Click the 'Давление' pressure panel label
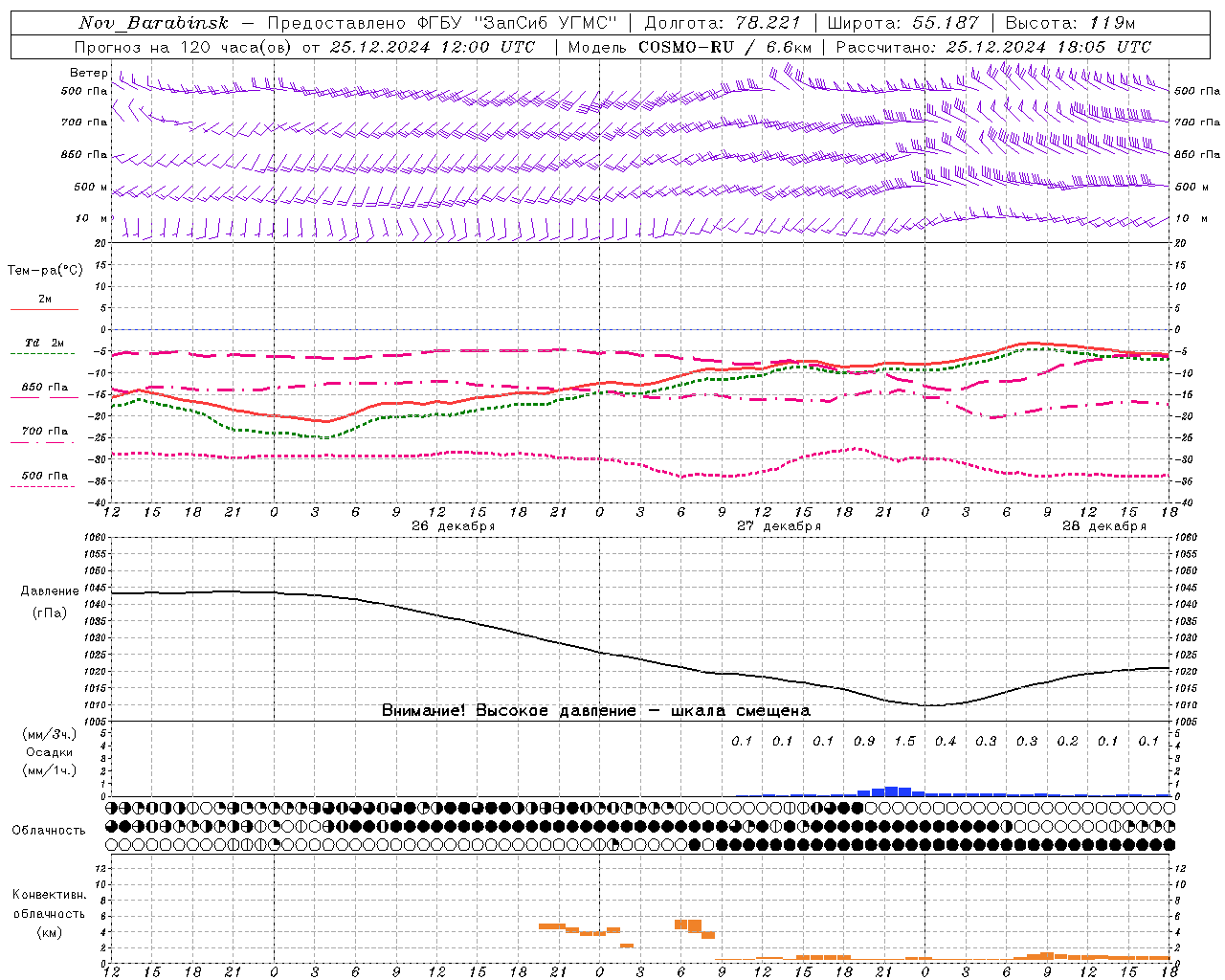The image size is (1225, 980). [x=50, y=591]
